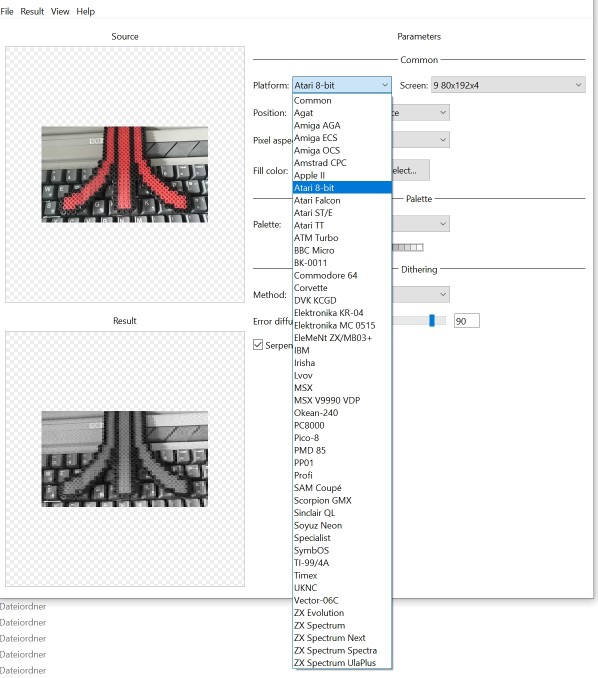Image resolution: width=598 pixels, height=678 pixels.
Task: Open the Position dropdown arrow
Action: click(443, 113)
